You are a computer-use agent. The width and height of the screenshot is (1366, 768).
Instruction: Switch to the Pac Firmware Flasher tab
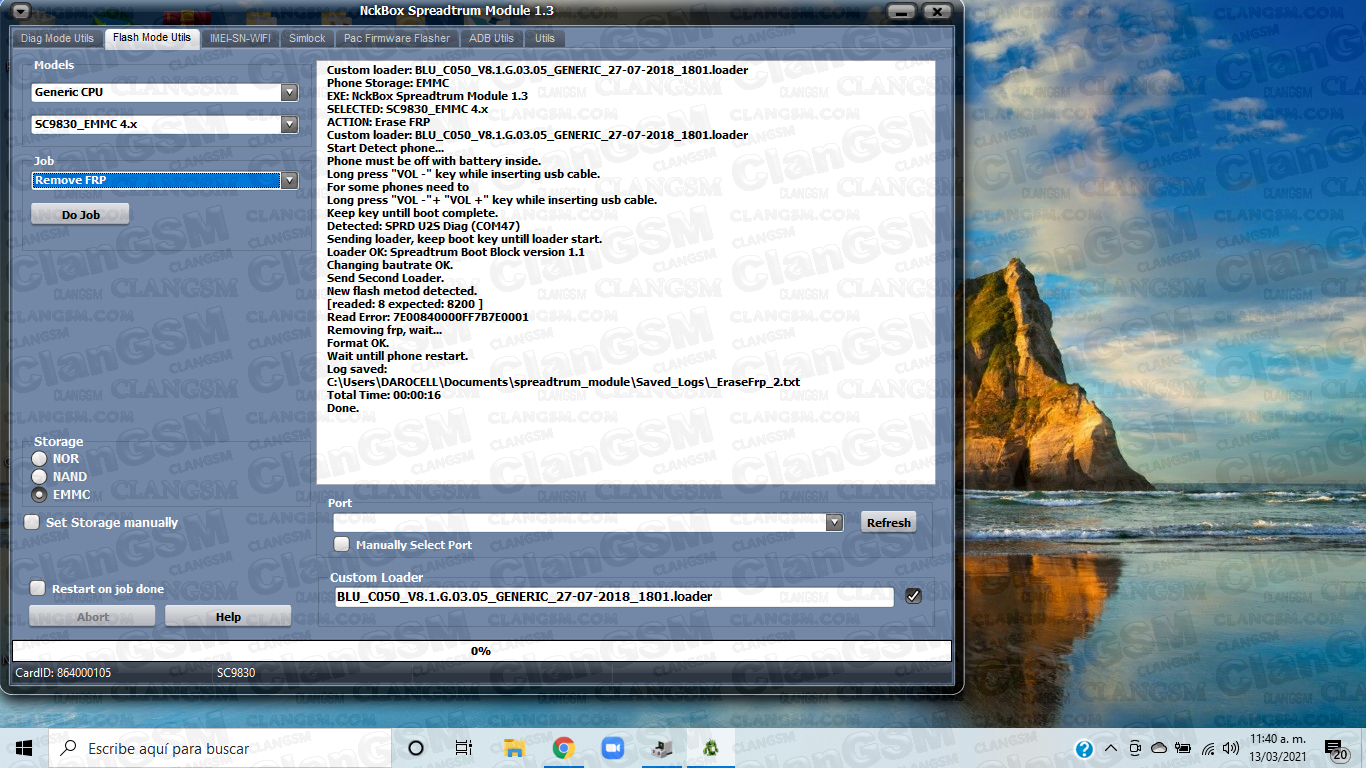(x=397, y=38)
